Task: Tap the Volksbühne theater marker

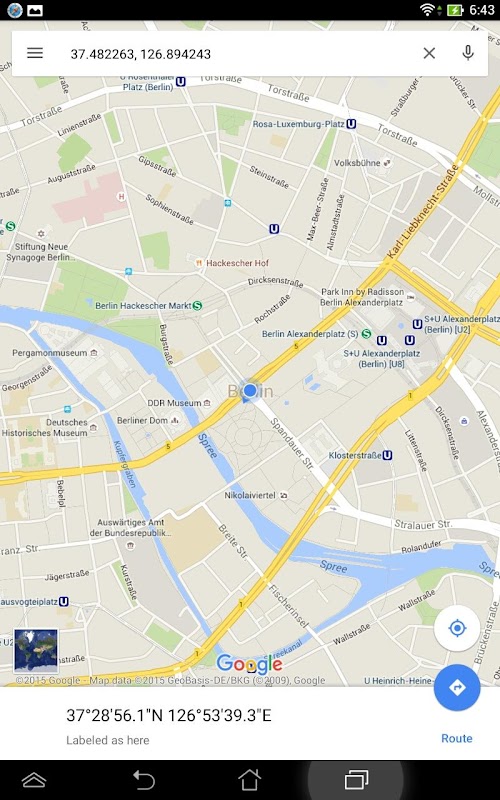Action: (x=387, y=163)
